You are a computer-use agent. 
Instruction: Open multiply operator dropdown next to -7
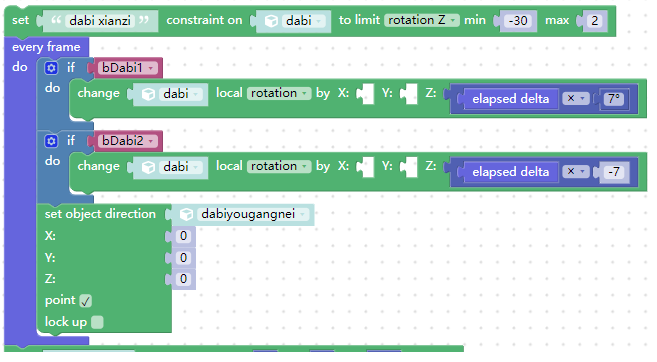[576, 171]
